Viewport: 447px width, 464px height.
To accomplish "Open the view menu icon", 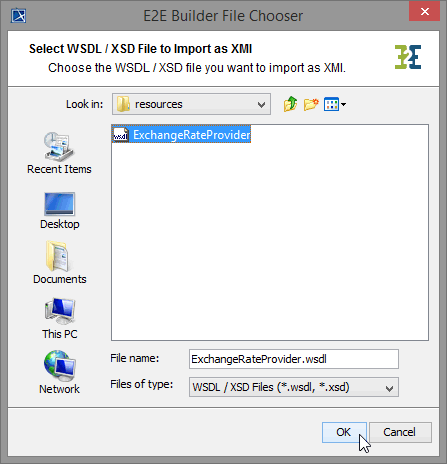I will tap(331, 104).
